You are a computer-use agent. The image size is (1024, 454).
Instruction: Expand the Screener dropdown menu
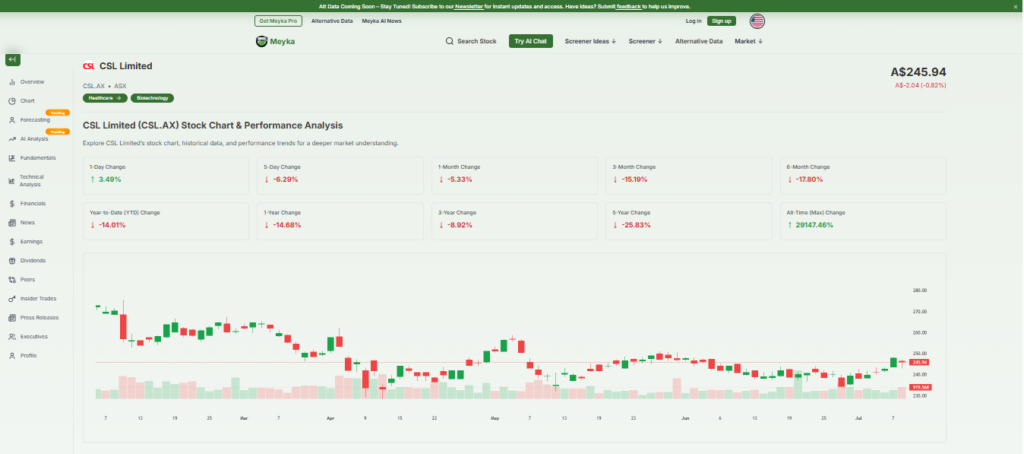(x=645, y=41)
